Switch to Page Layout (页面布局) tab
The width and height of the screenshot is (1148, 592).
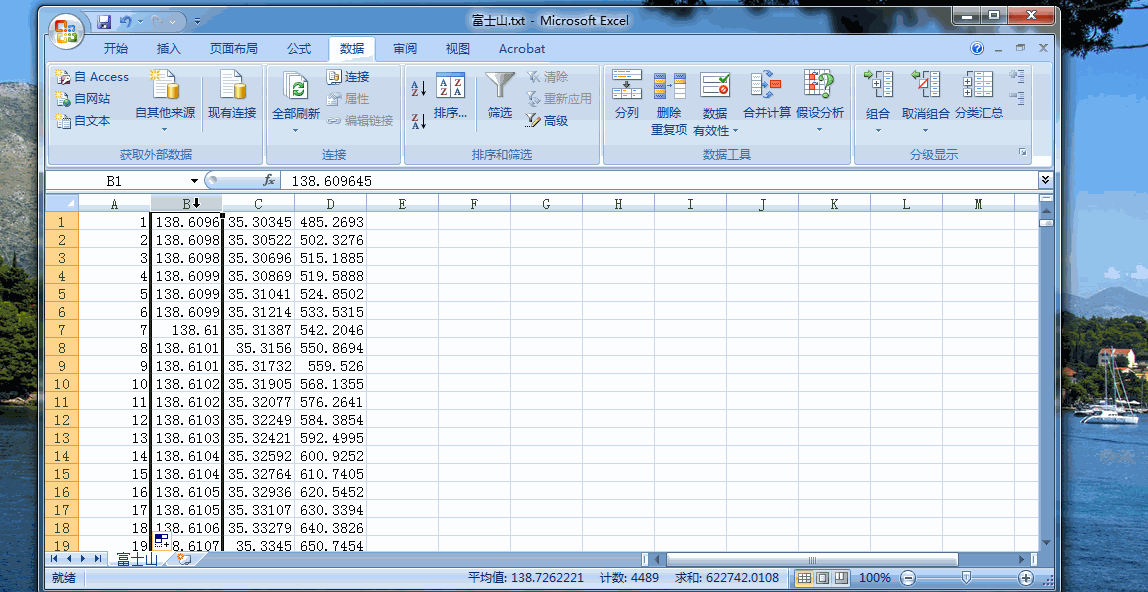click(x=234, y=49)
